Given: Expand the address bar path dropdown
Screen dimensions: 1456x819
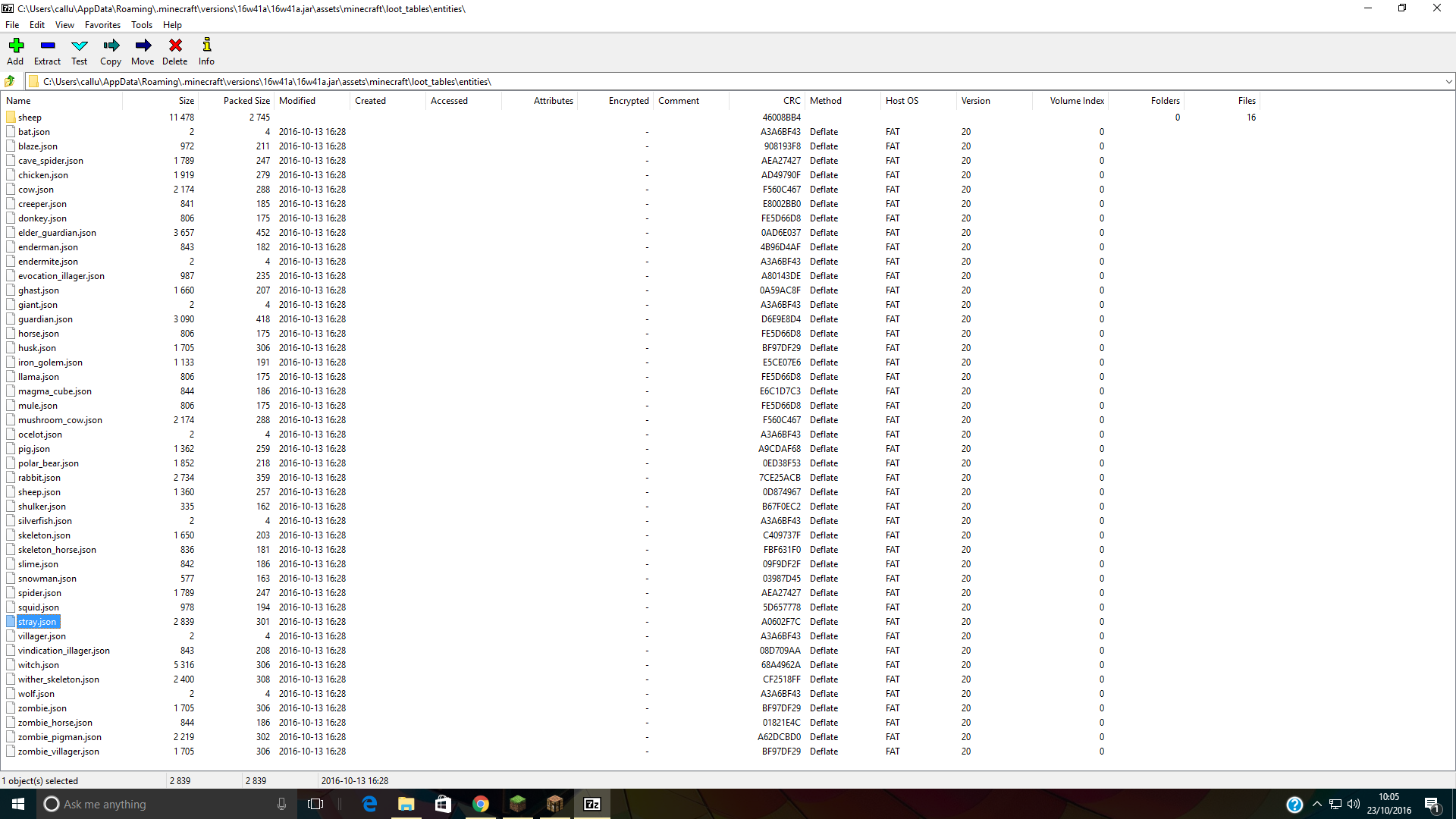Looking at the screenshot, I should click(1448, 81).
